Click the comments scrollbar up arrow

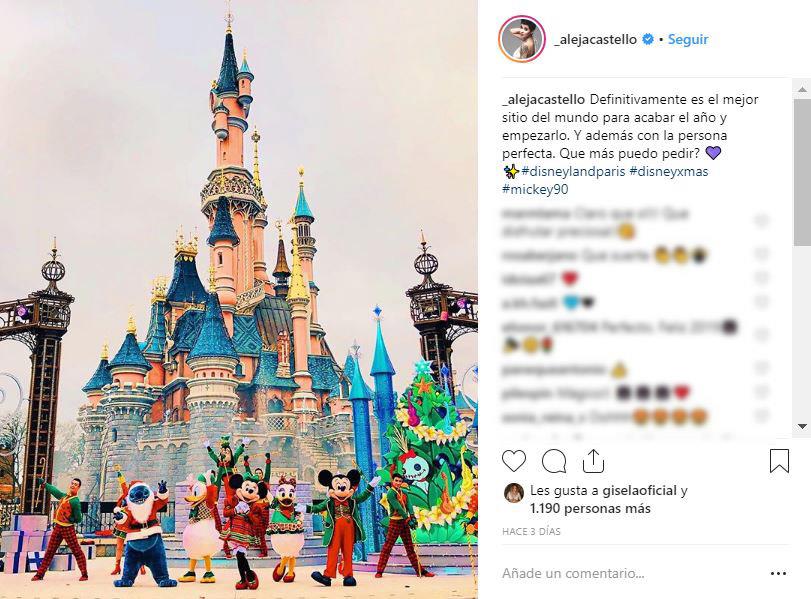(x=802, y=90)
